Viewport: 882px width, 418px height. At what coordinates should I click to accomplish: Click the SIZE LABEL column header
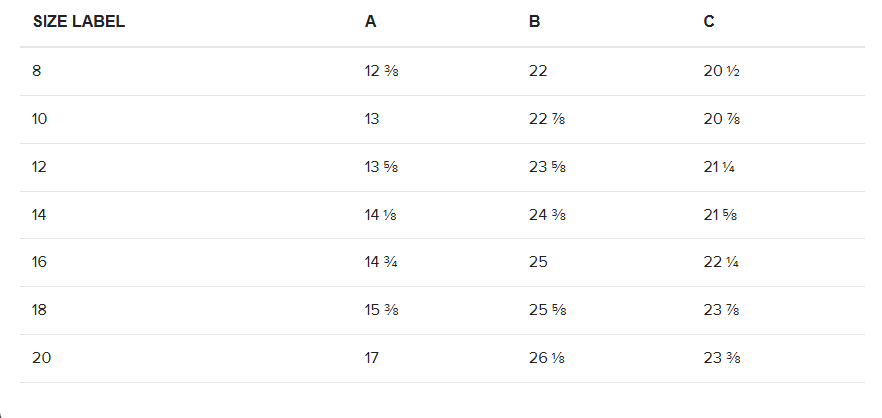click(x=79, y=22)
